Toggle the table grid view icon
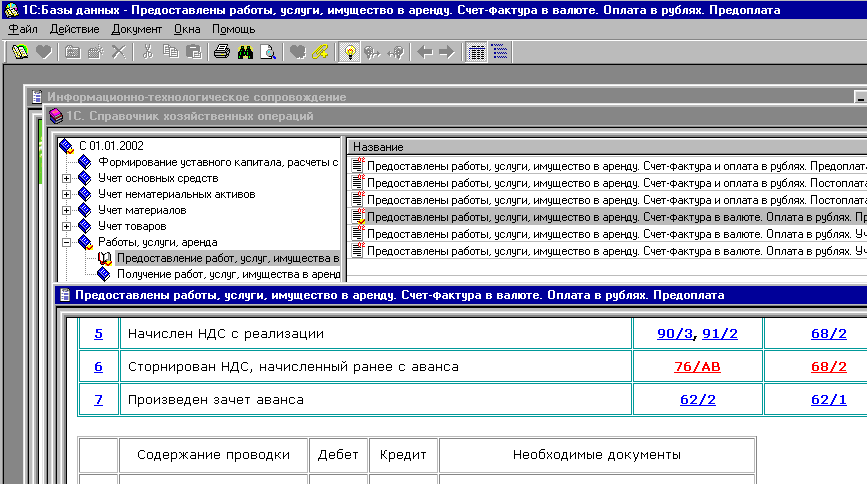Viewport: 867px width, 484px height. tap(476, 52)
